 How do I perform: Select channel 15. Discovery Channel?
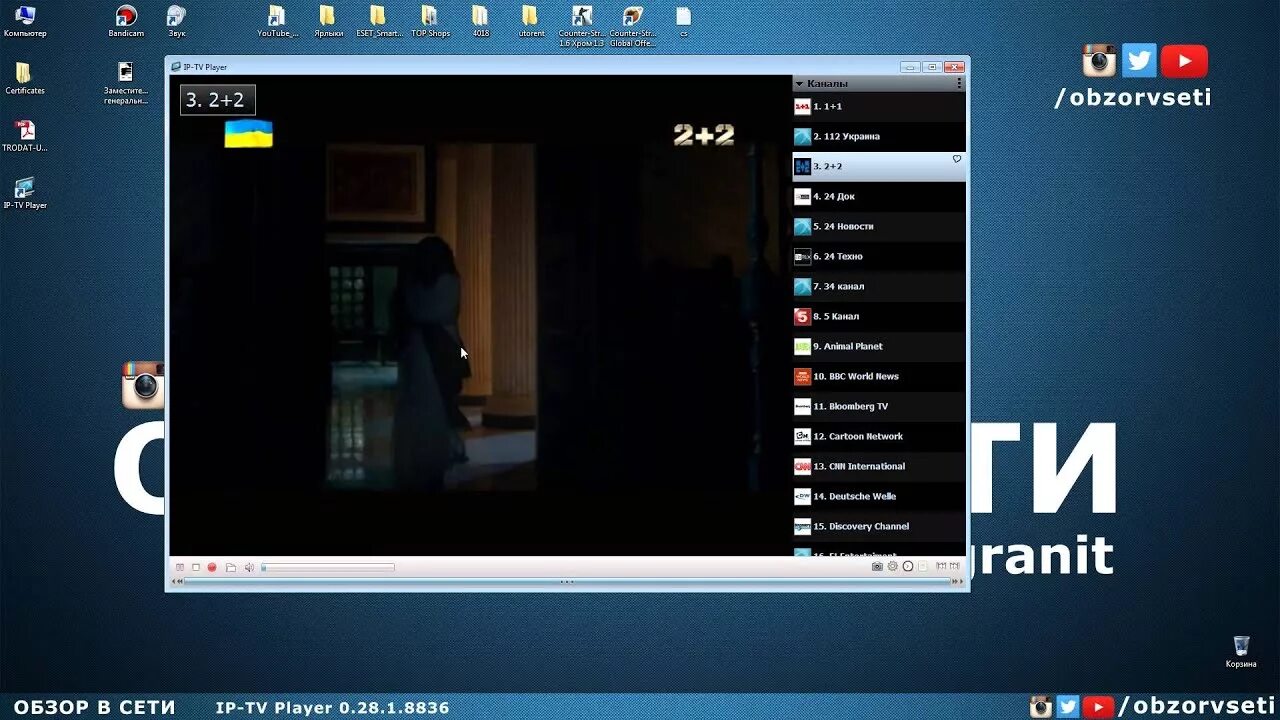(879, 526)
